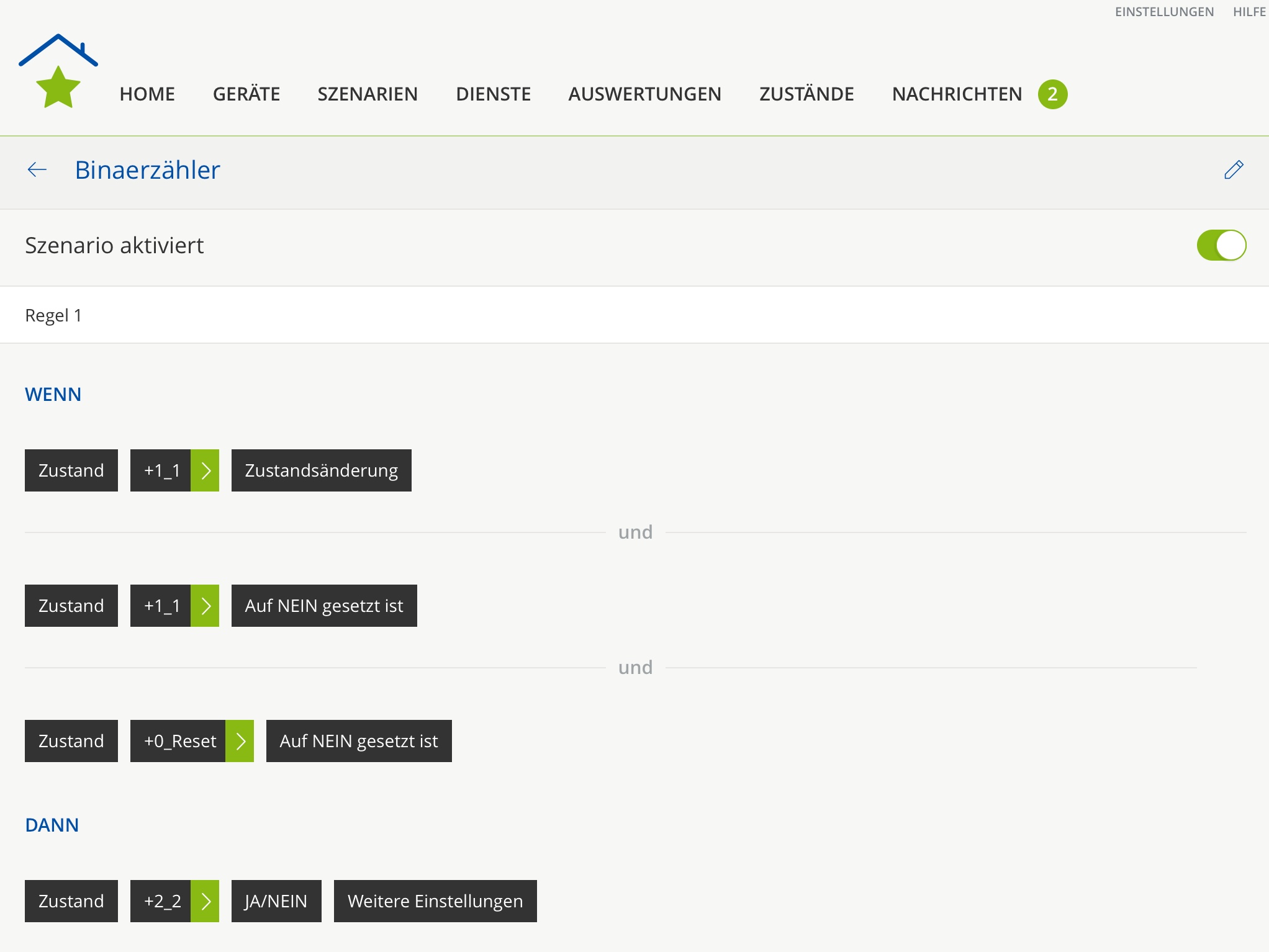The height and width of the screenshot is (952, 1269).
Task: Select the JA/NEIN action button
Action: [x=276, y=901]
